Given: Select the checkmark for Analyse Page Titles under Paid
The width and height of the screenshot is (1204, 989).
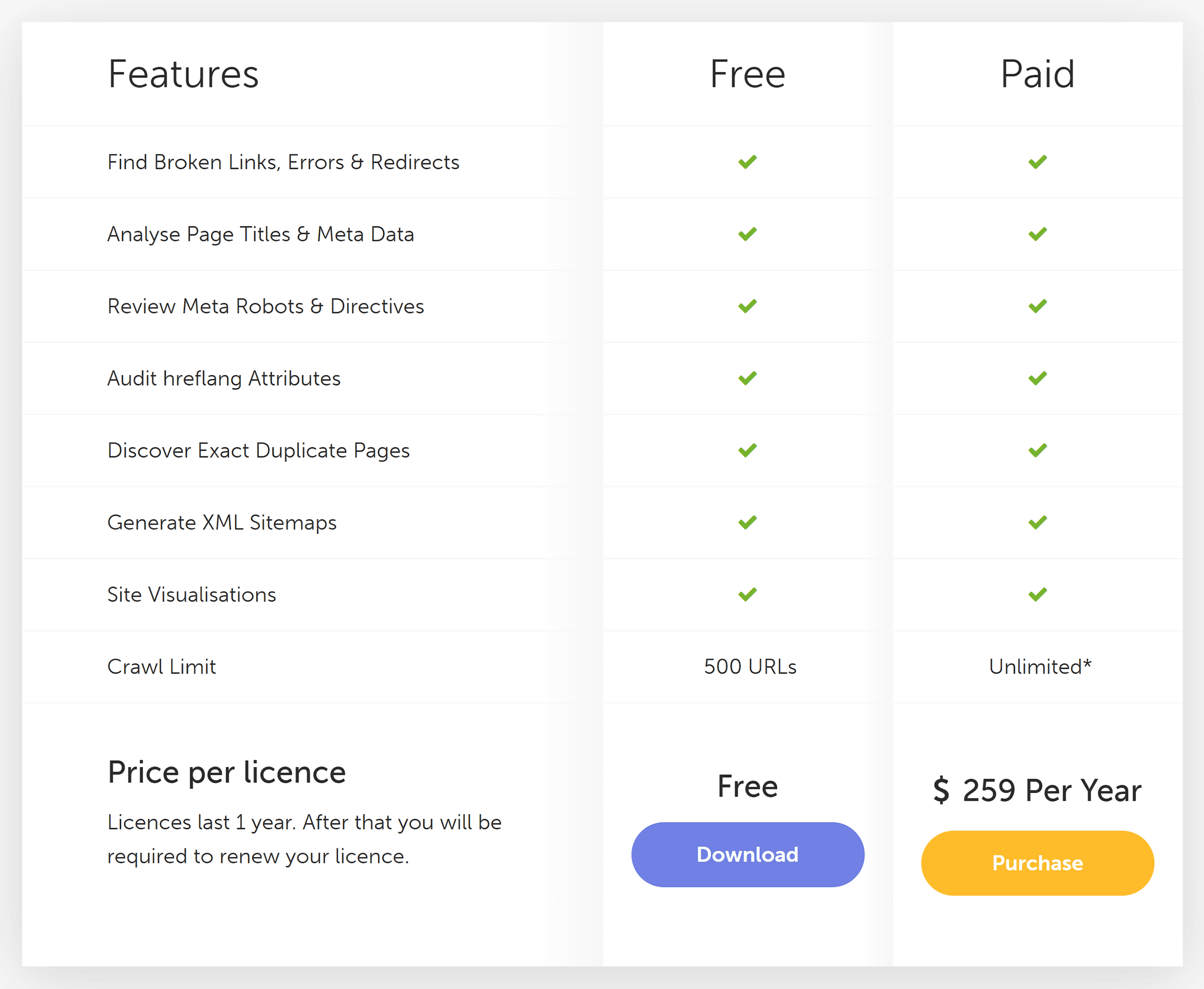Looking at the screenshot, I should point(1038,234).
